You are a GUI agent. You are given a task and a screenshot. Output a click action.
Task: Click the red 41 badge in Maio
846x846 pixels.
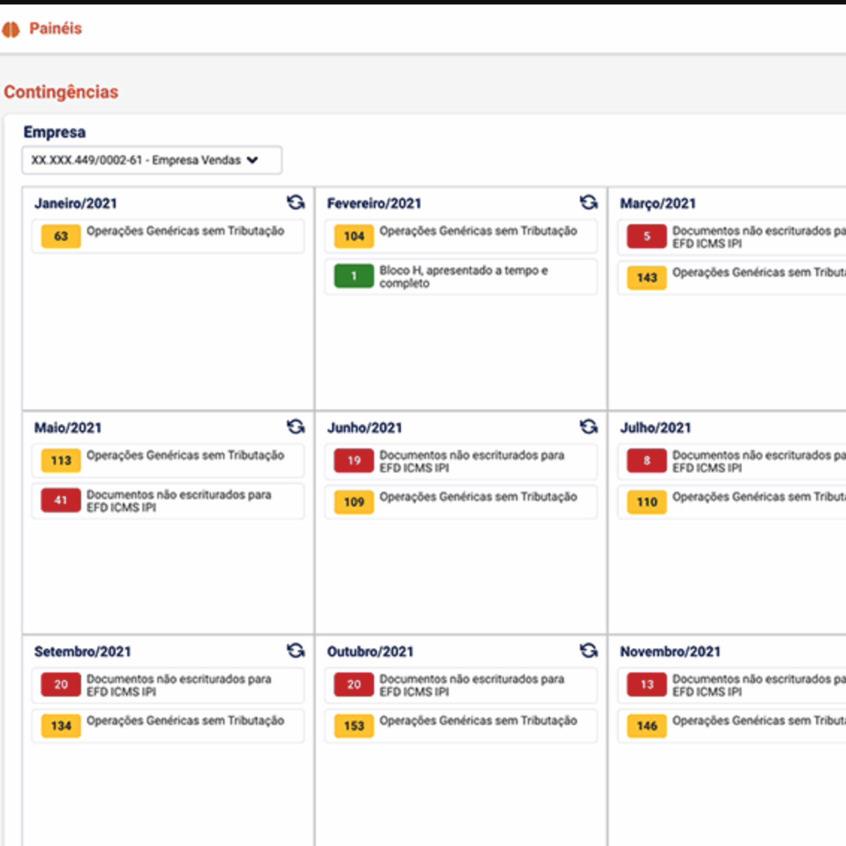[x=61, y=501]
